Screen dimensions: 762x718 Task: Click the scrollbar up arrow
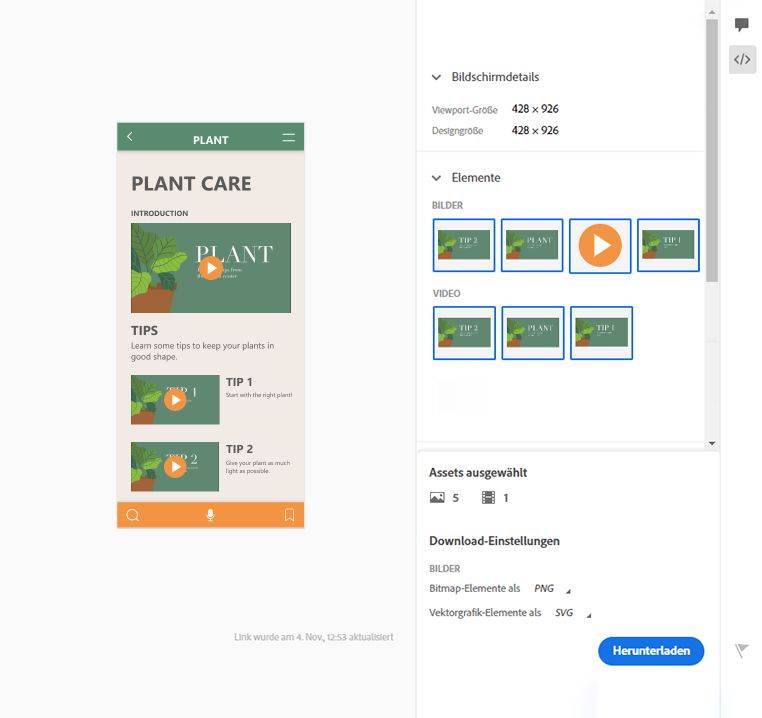pyautogui.click(x=712, y=12)
